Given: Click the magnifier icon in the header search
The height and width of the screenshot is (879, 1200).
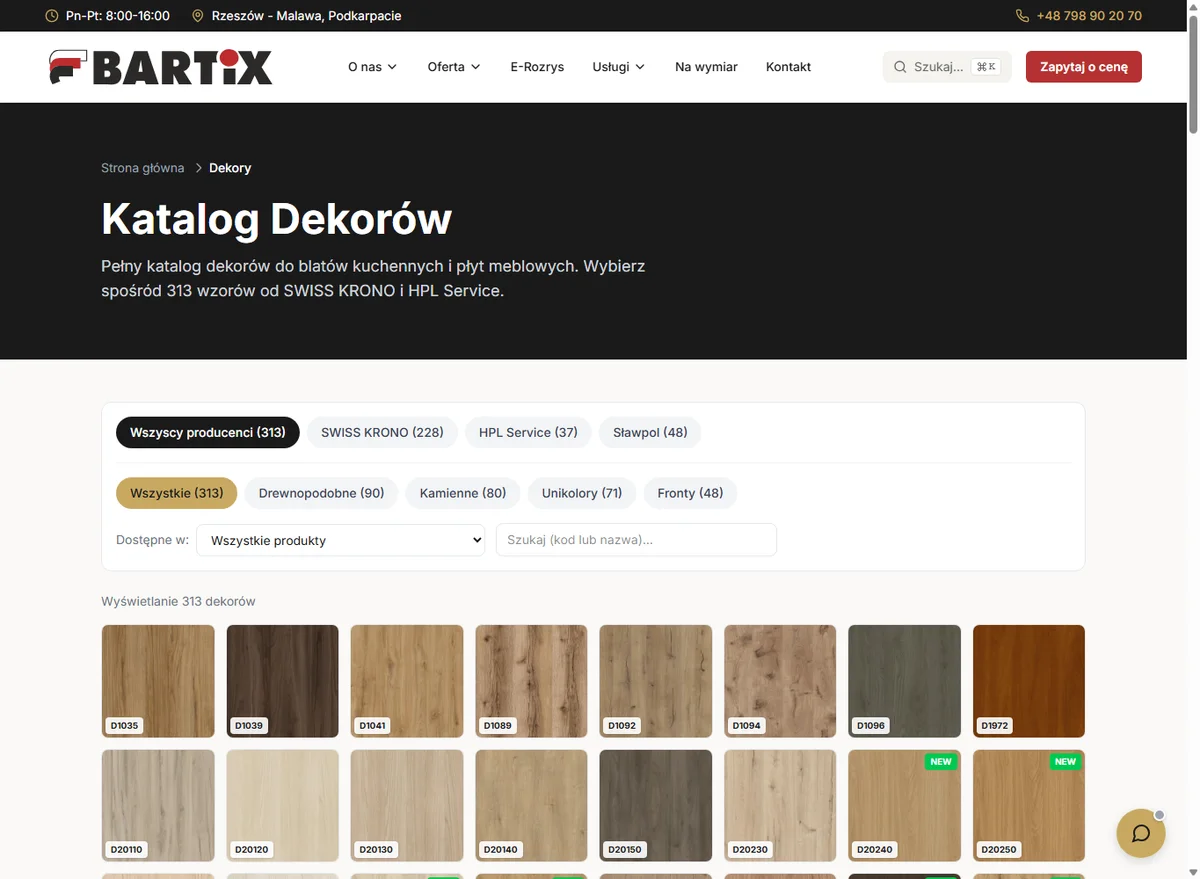Looking at the screenshot, I should [900, 67].
